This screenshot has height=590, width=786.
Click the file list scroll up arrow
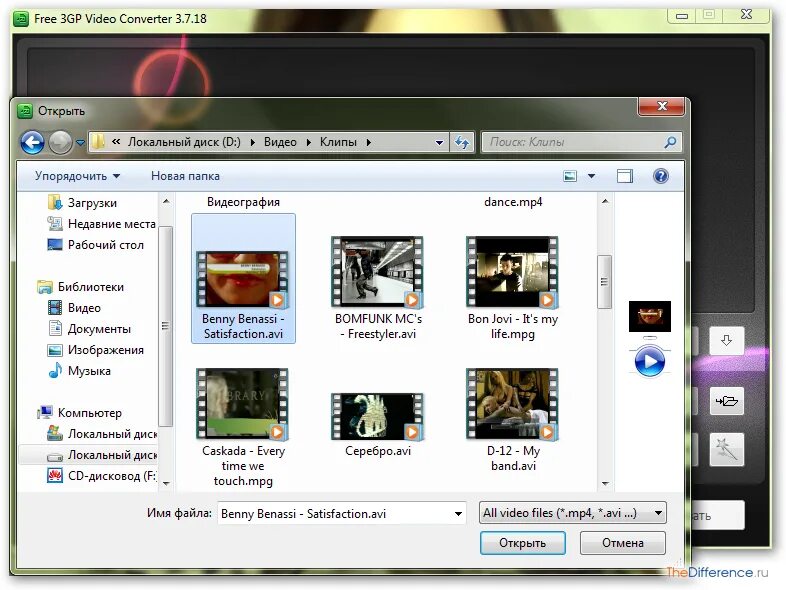point(605,202)
